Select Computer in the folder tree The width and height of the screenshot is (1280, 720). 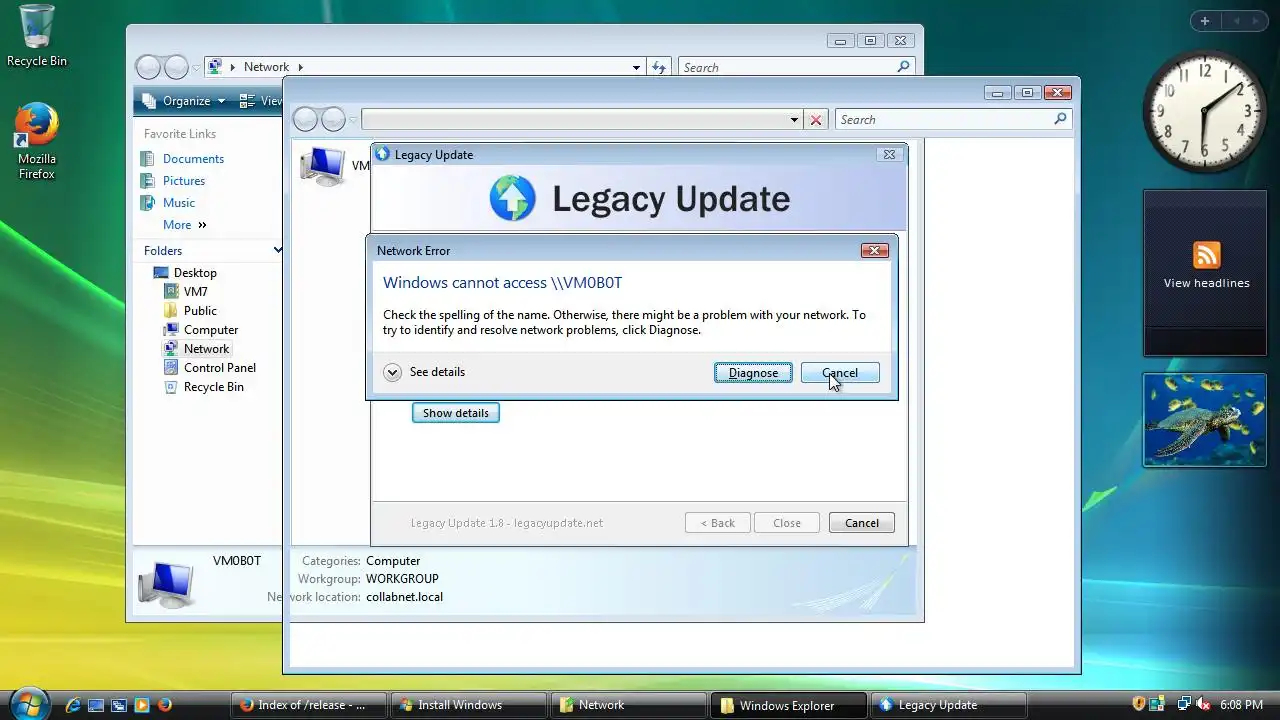211,330
